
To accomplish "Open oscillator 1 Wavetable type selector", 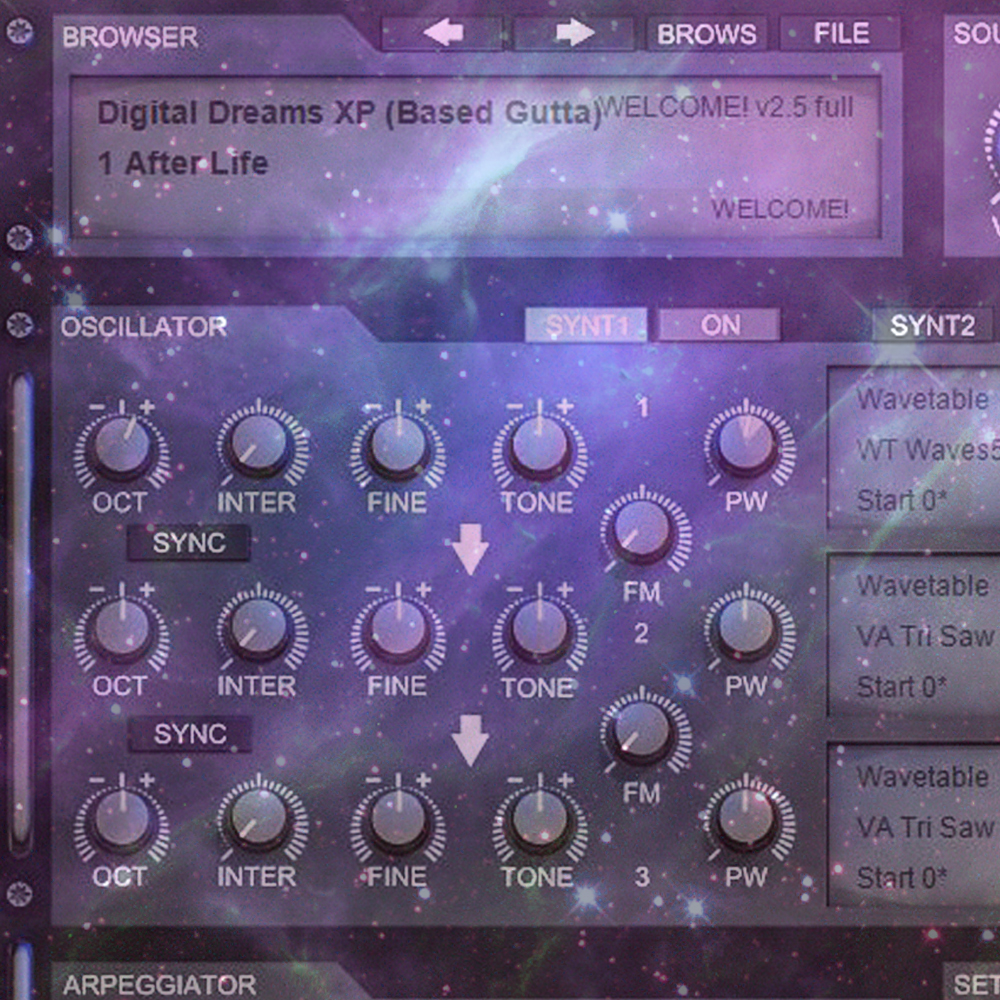I will click(922, 400).
